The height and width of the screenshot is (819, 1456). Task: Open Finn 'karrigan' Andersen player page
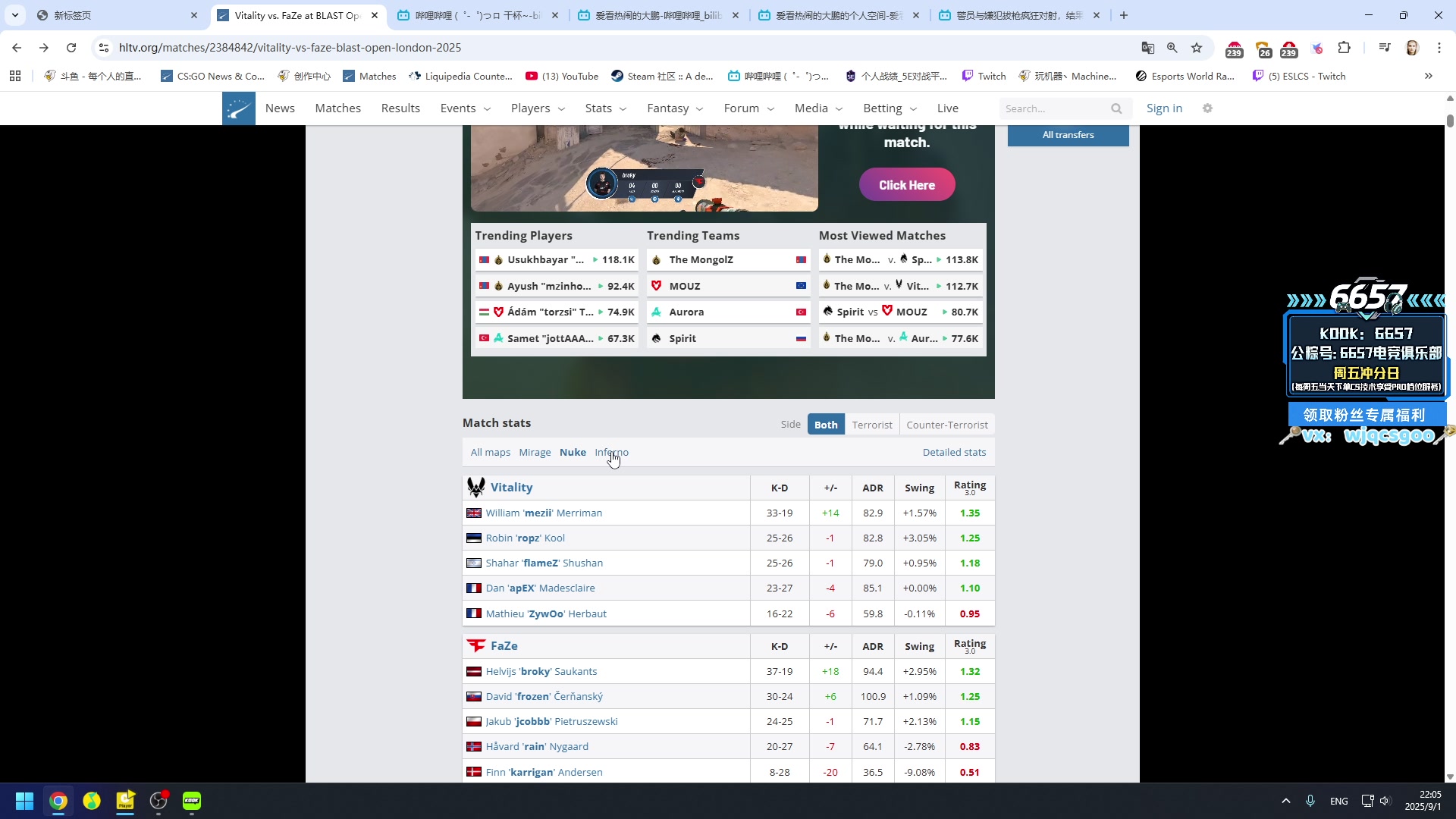(544, 772)
